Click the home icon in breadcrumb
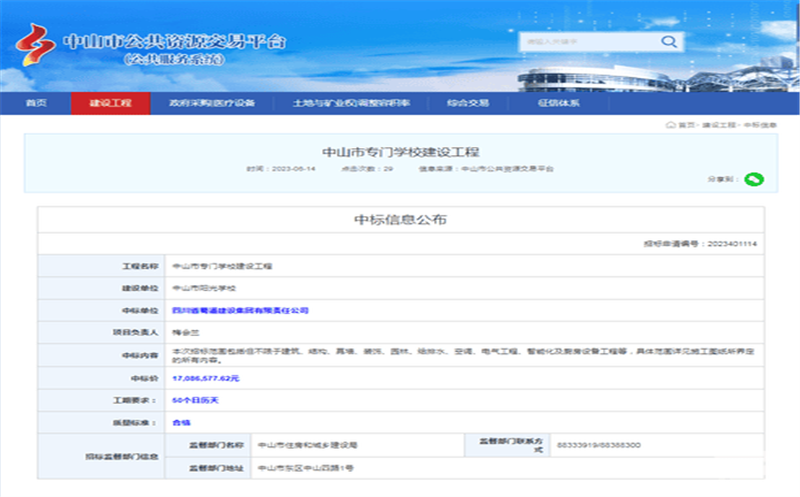800x497 pixels. (x=670, y=125)
